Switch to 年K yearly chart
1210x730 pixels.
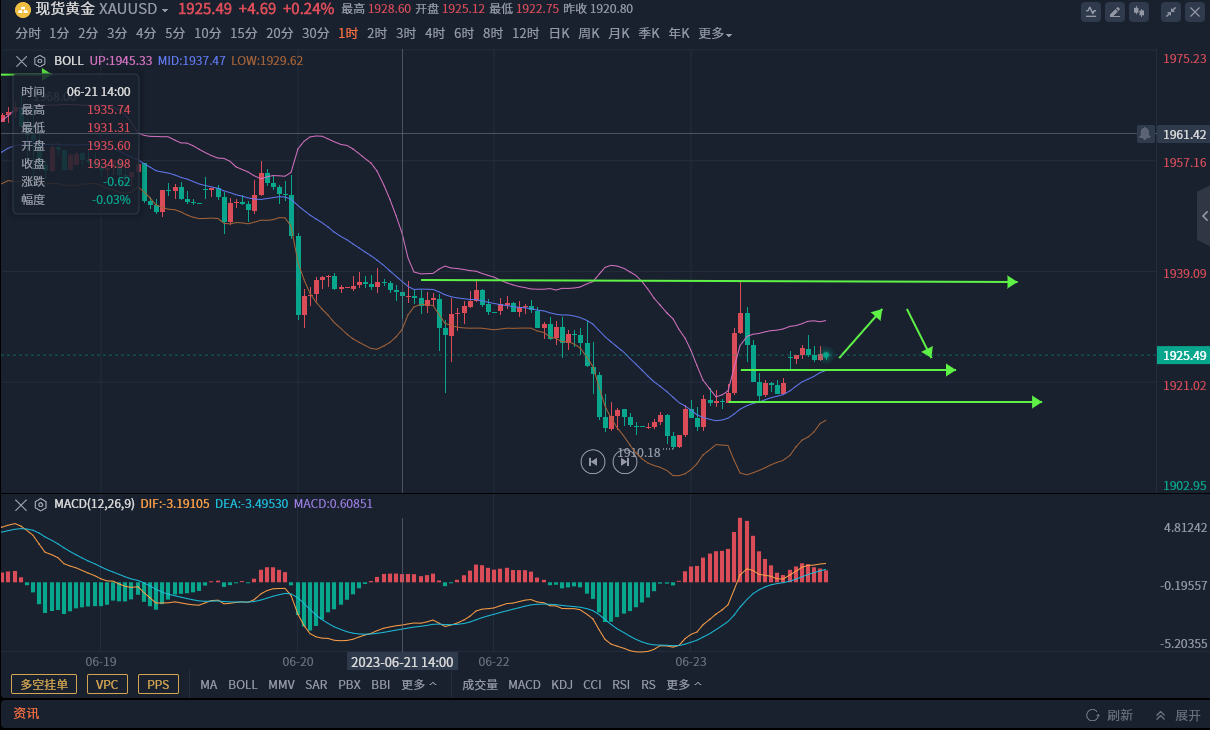pyautogui.click(x=679, y=33)
